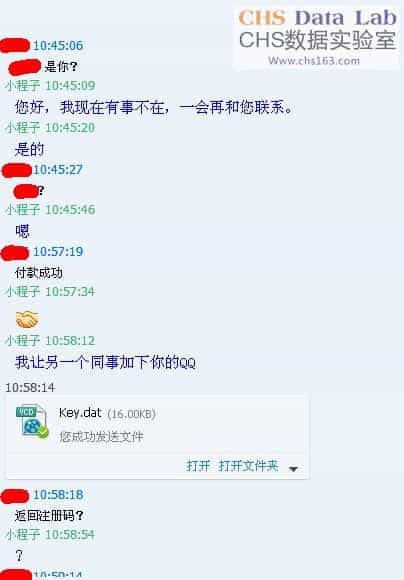Screen dimensions: 404x580
Task: Click the 小程子 name at 10:58:54
Action: tap(23, 535)
